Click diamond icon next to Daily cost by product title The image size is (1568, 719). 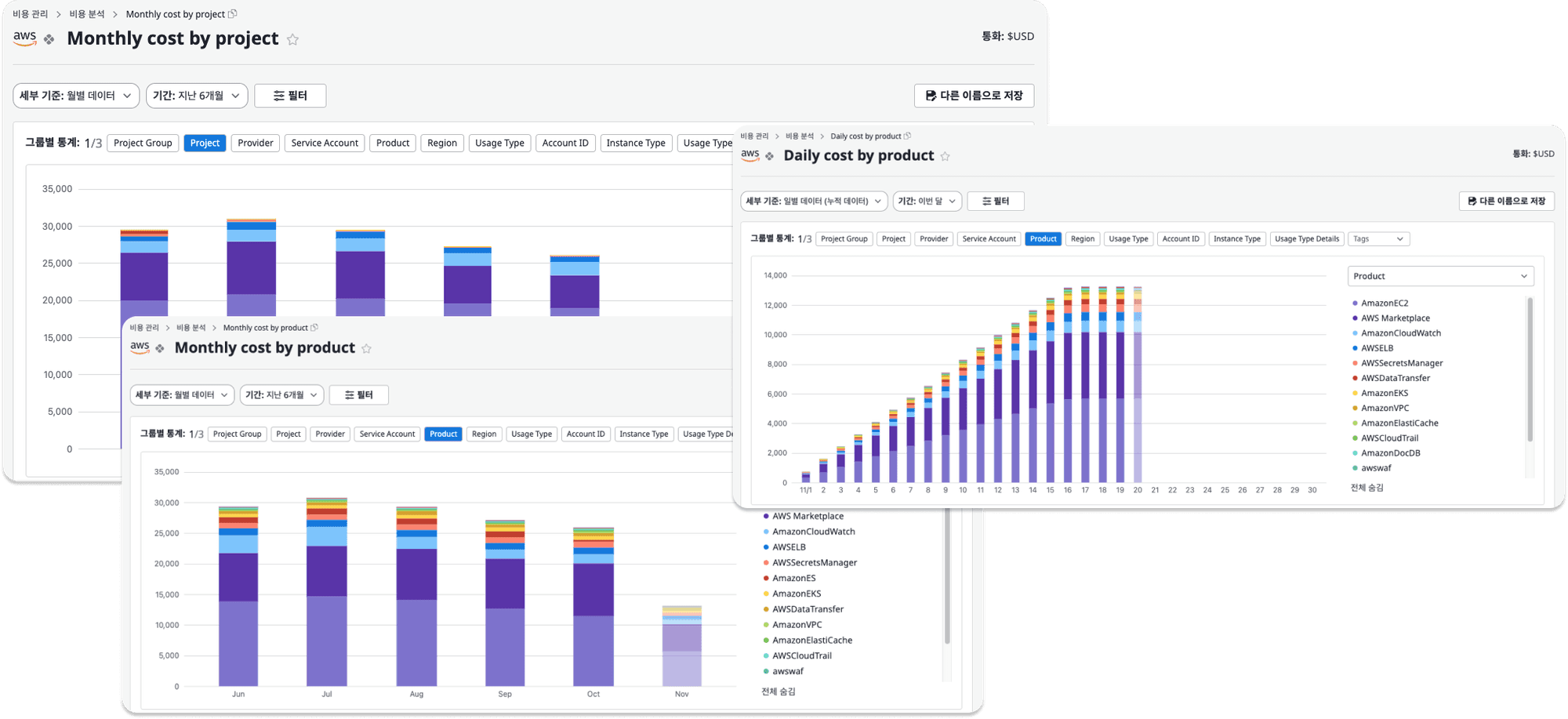[770, 156]
